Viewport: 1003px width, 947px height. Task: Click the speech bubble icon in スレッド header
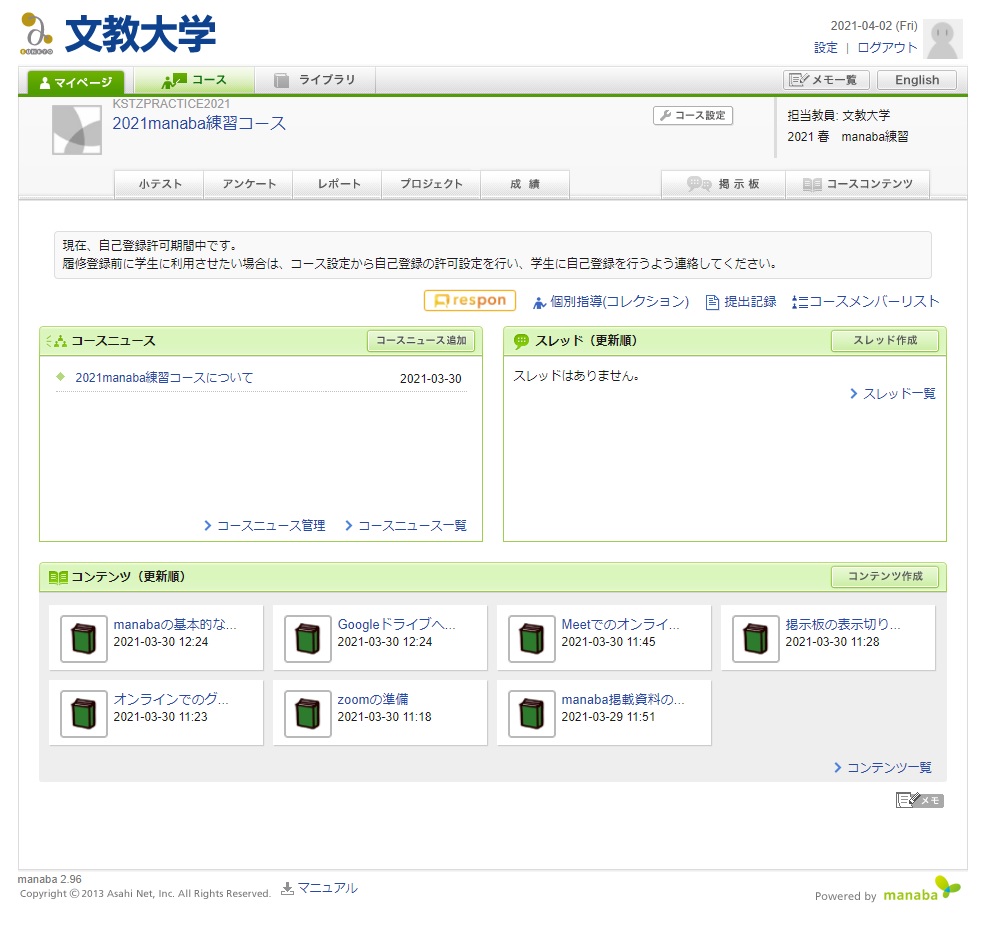point(521,341)
